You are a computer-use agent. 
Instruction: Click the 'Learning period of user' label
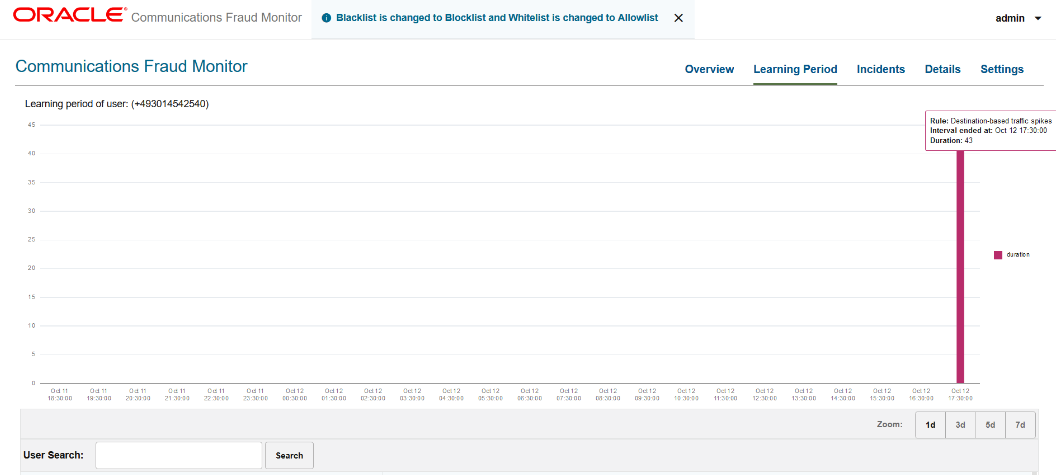[x=117, y=104]
